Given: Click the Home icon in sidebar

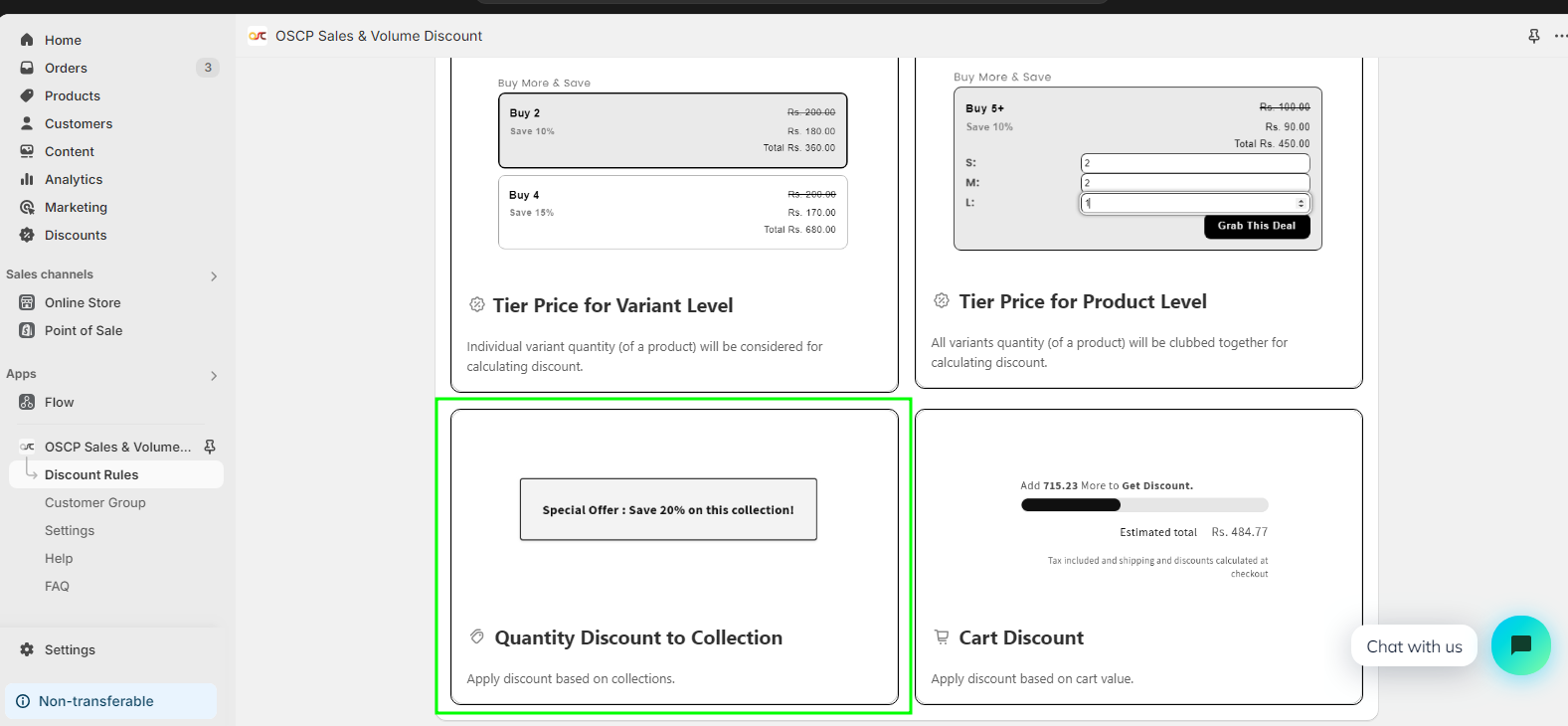Looking at the screenshot, I should pyautogui.click(x=27, y=40).
